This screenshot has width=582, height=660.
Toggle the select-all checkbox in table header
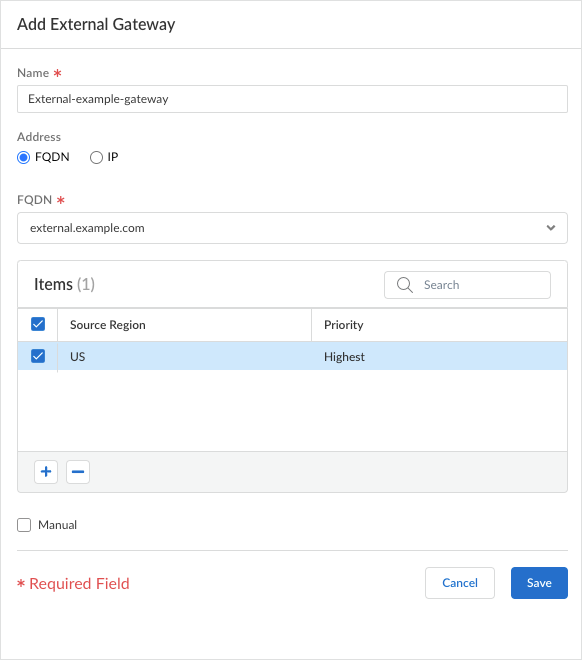coord(38,324)
